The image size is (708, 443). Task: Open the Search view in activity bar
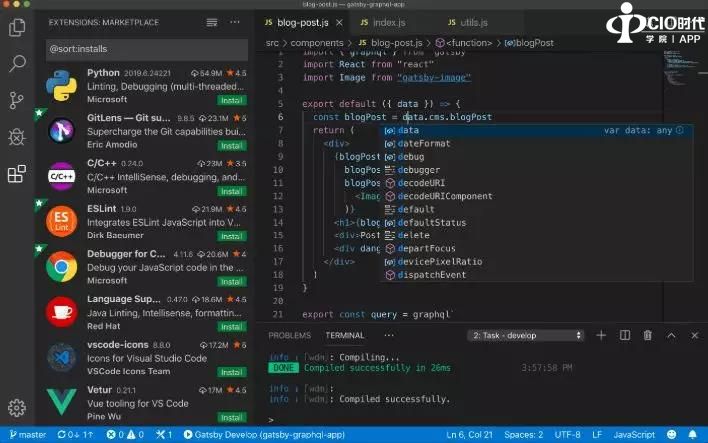[17, 64]
